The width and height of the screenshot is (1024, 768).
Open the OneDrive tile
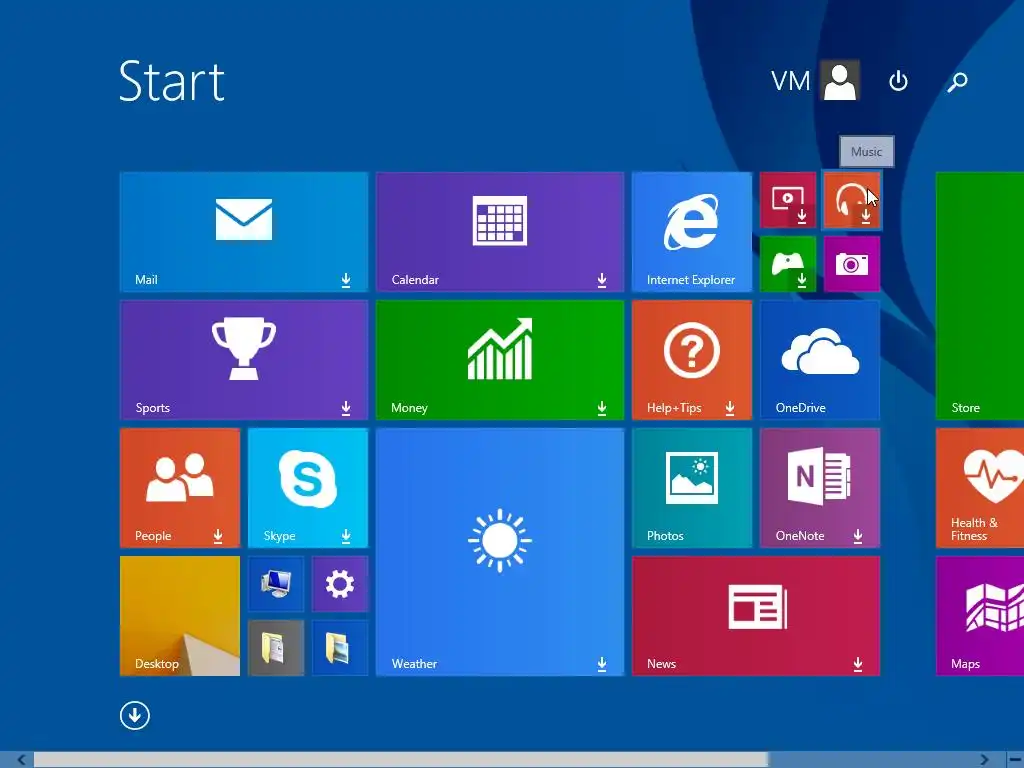pos(820,360)
